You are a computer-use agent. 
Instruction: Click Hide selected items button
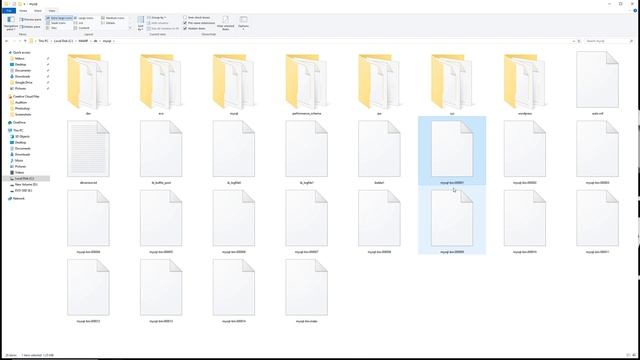(225, 24)
